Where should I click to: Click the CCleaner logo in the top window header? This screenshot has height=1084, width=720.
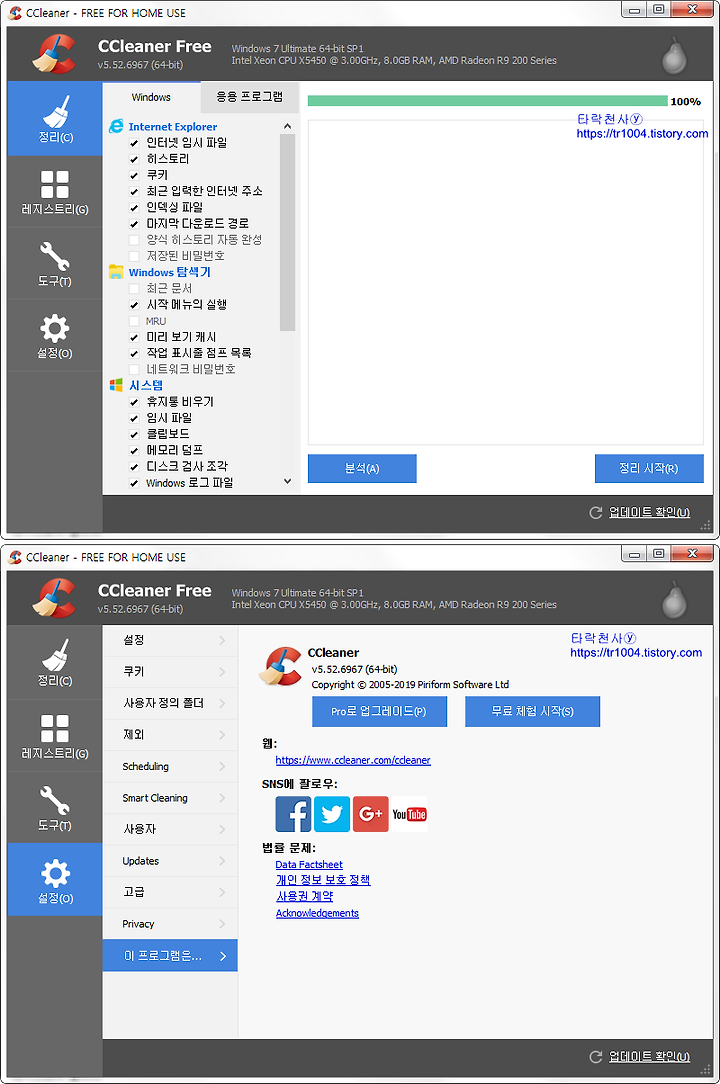coord(54,54)
